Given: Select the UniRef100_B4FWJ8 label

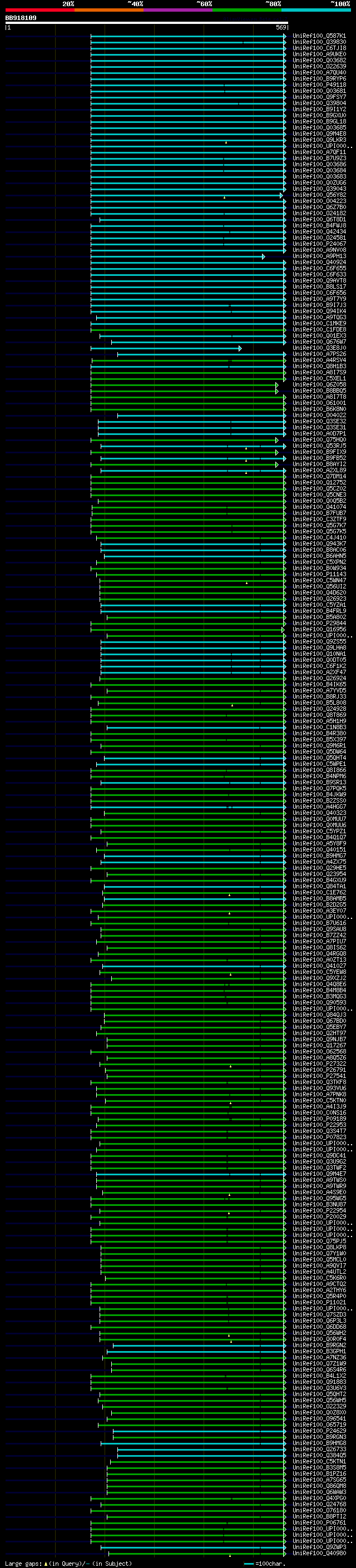Looking at the screenshot, I should [x=319, y=226].
